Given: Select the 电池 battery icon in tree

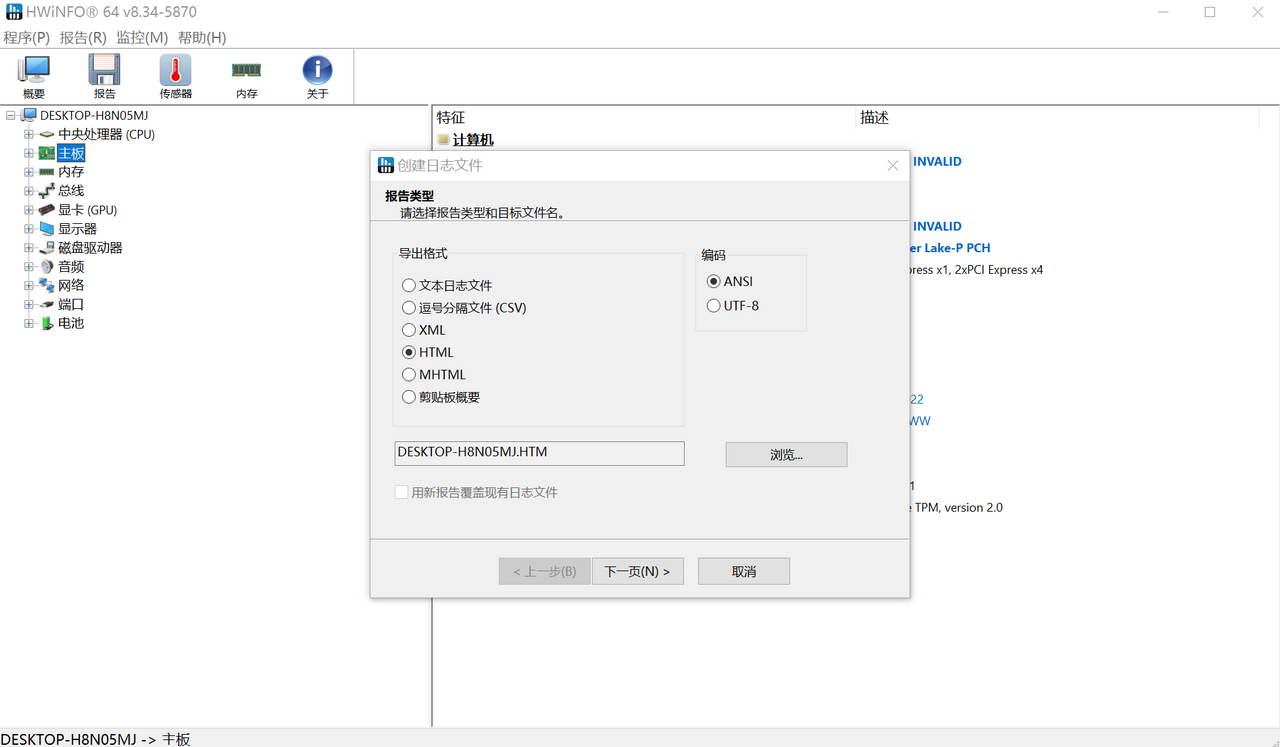Looking at the screenshot, I should (47, 323).
